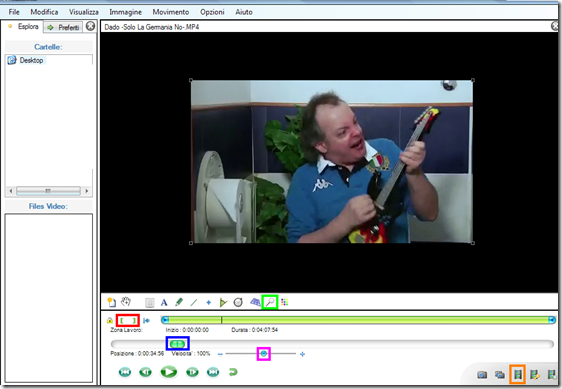The image size is (562, 389).
Task: Select the chronometer stopwatch tool
Action: 238,302
